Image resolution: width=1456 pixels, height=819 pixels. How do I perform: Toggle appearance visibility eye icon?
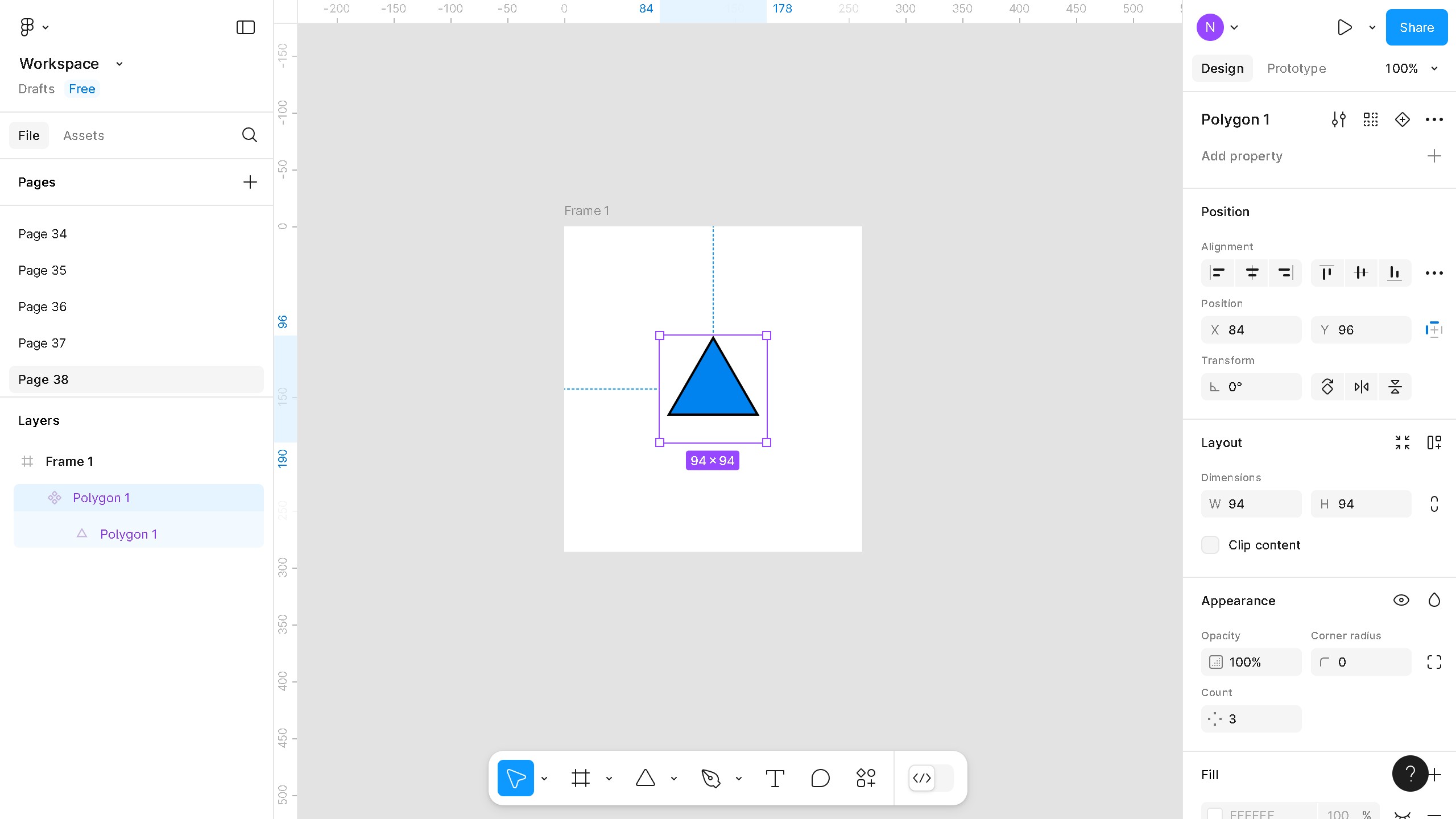tap(1401, 601)
